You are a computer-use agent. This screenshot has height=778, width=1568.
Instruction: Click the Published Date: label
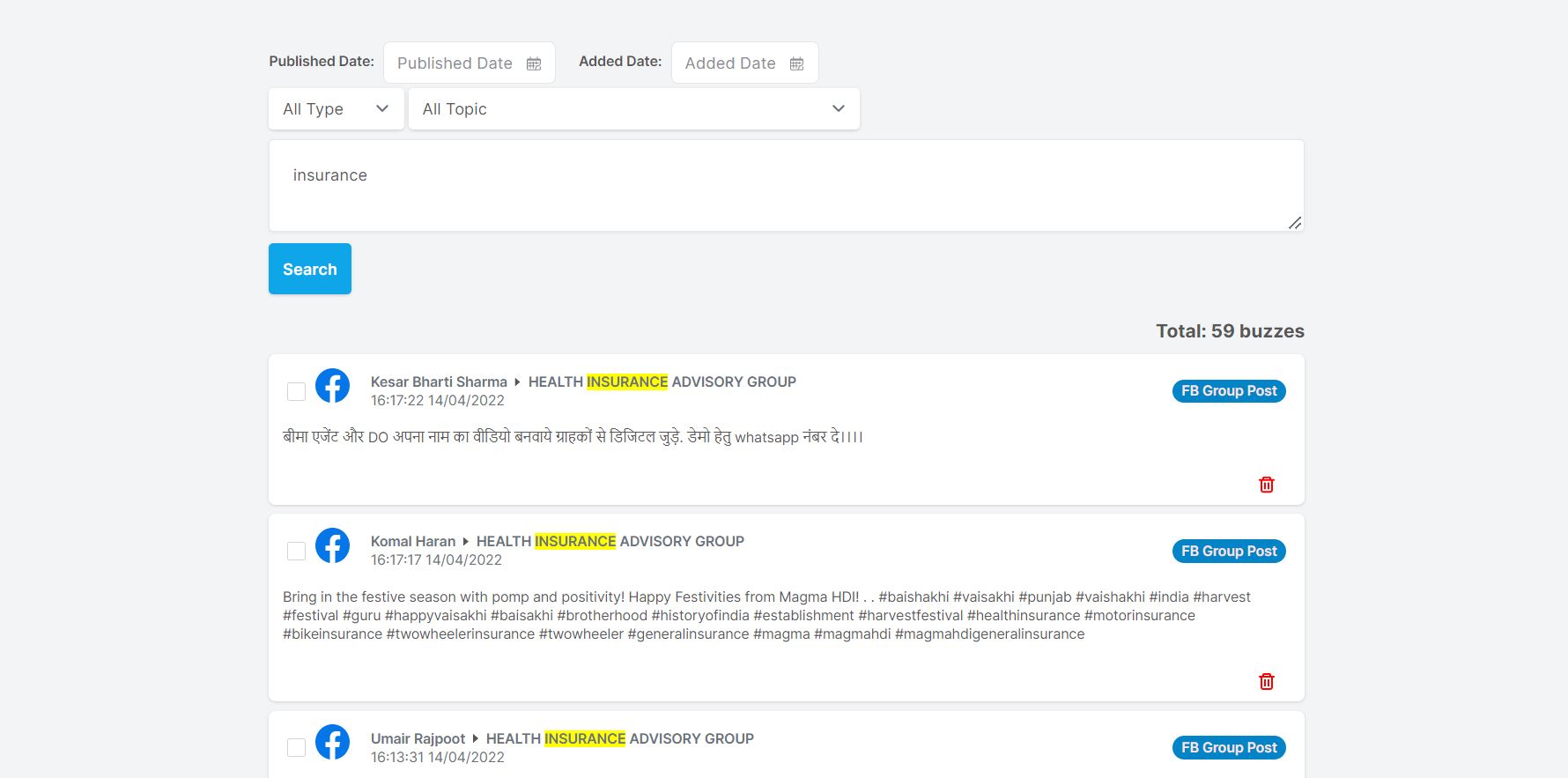point(322,61)
